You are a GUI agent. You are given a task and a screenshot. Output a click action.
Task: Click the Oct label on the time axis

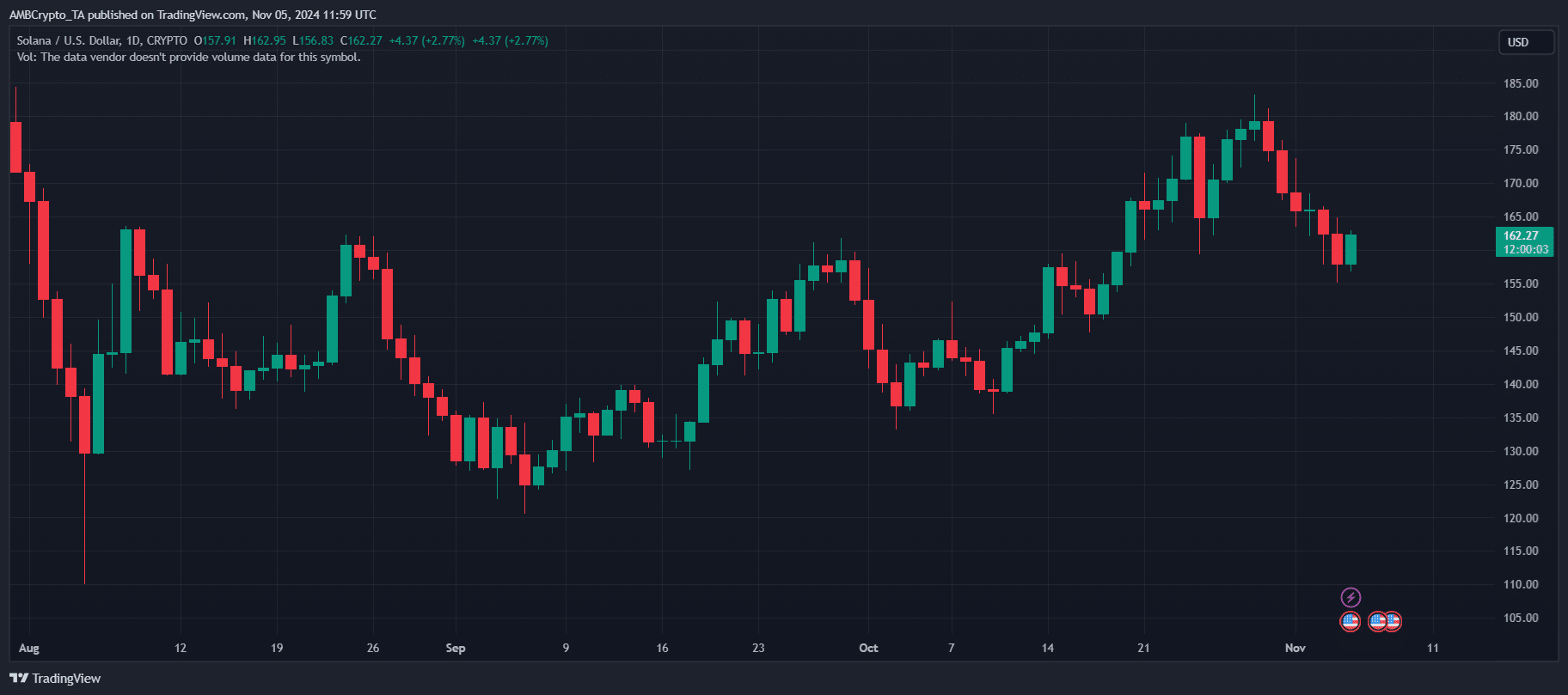coord(868,648)
